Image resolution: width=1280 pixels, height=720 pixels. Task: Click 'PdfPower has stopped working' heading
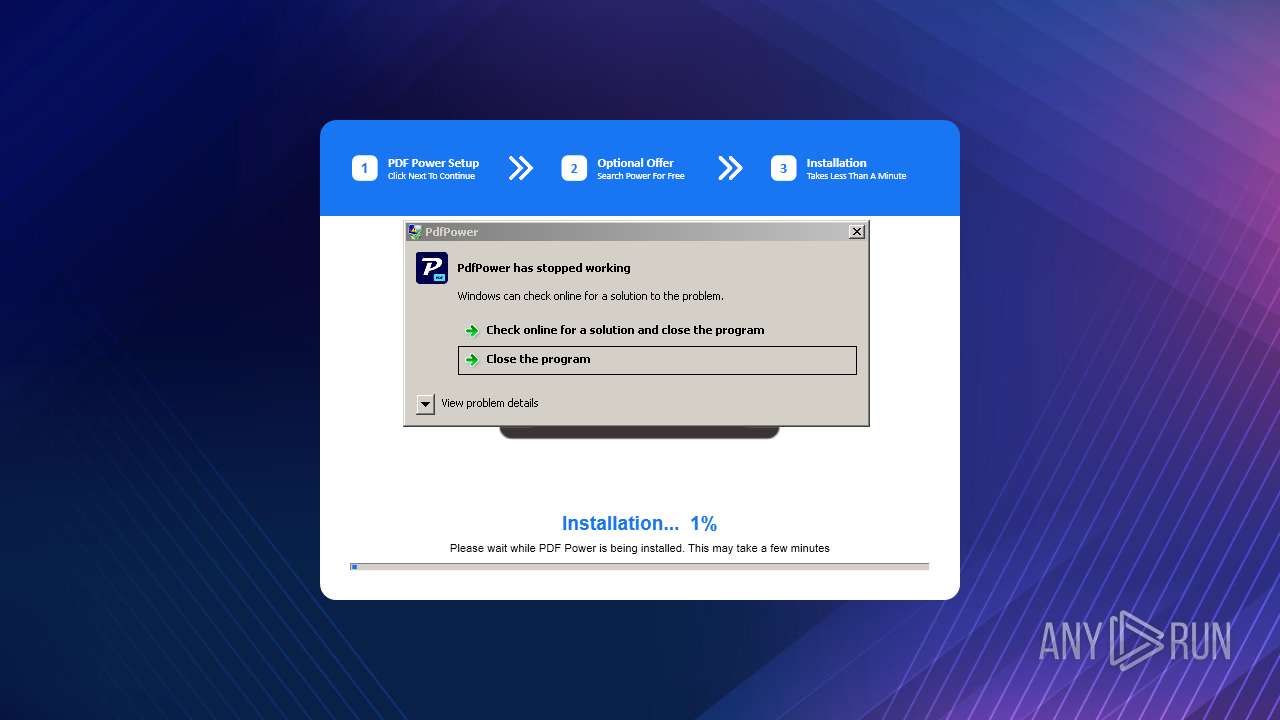pos(544,268)
